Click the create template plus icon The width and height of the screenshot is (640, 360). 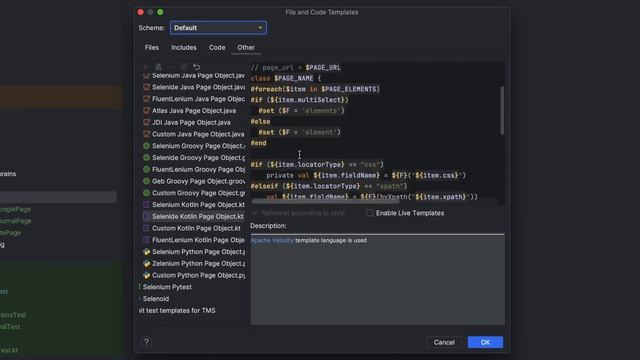point(146,67)
